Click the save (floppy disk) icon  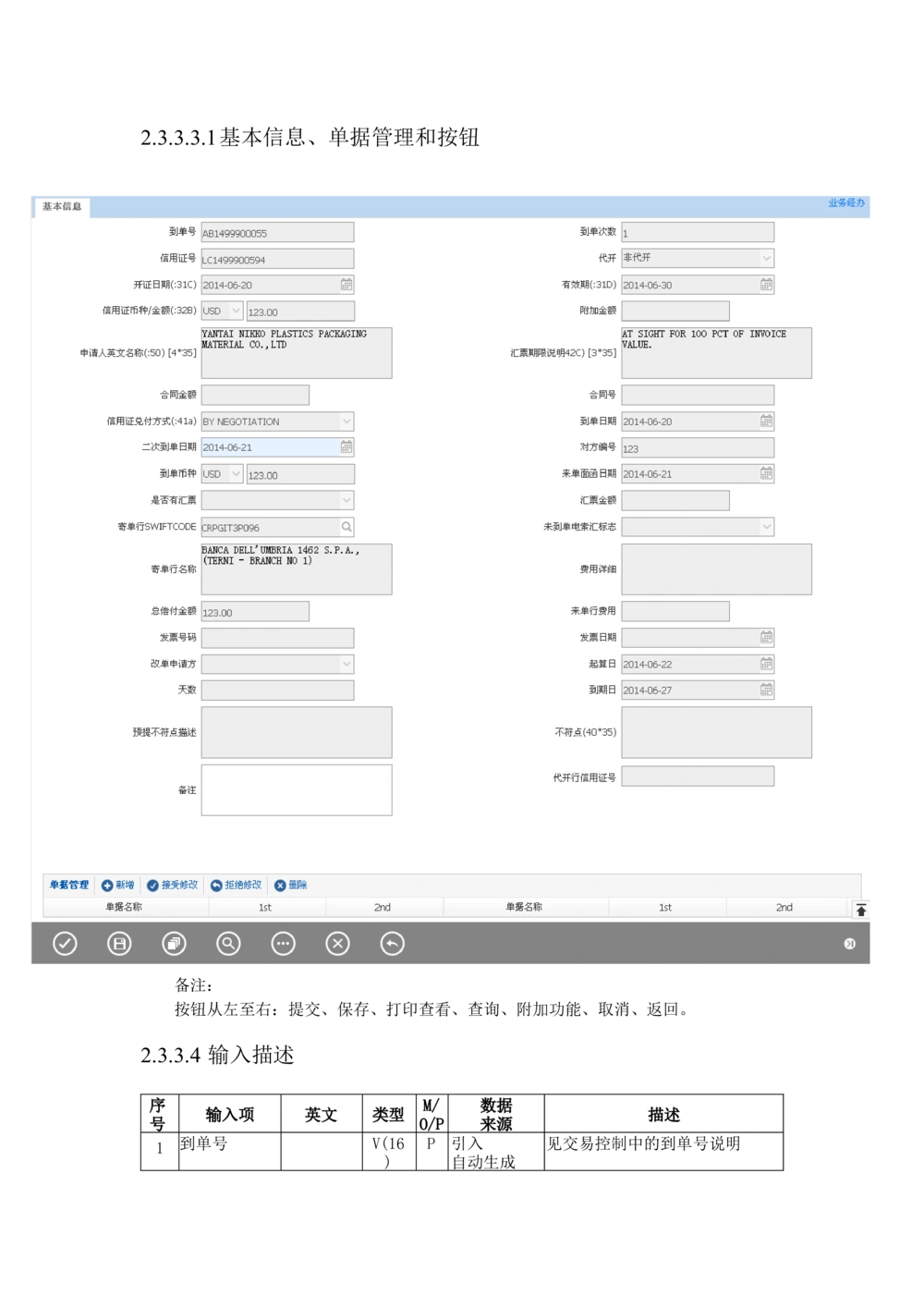(x=118, y=944)
